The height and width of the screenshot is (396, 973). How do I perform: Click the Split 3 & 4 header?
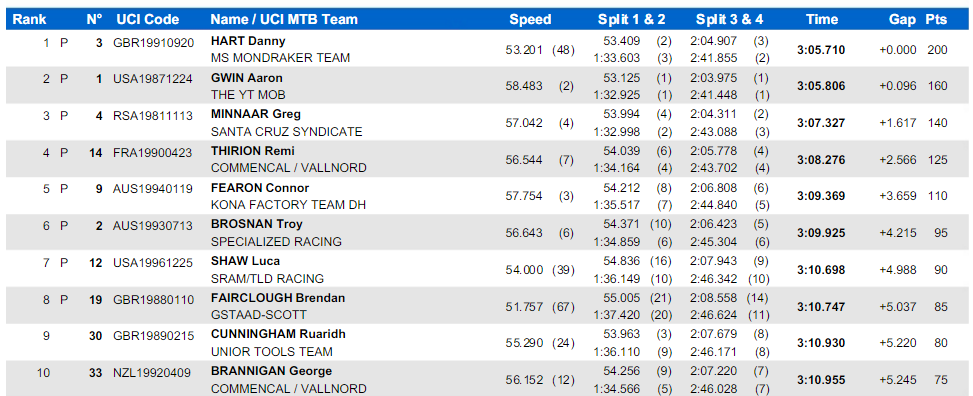point(730,19)
